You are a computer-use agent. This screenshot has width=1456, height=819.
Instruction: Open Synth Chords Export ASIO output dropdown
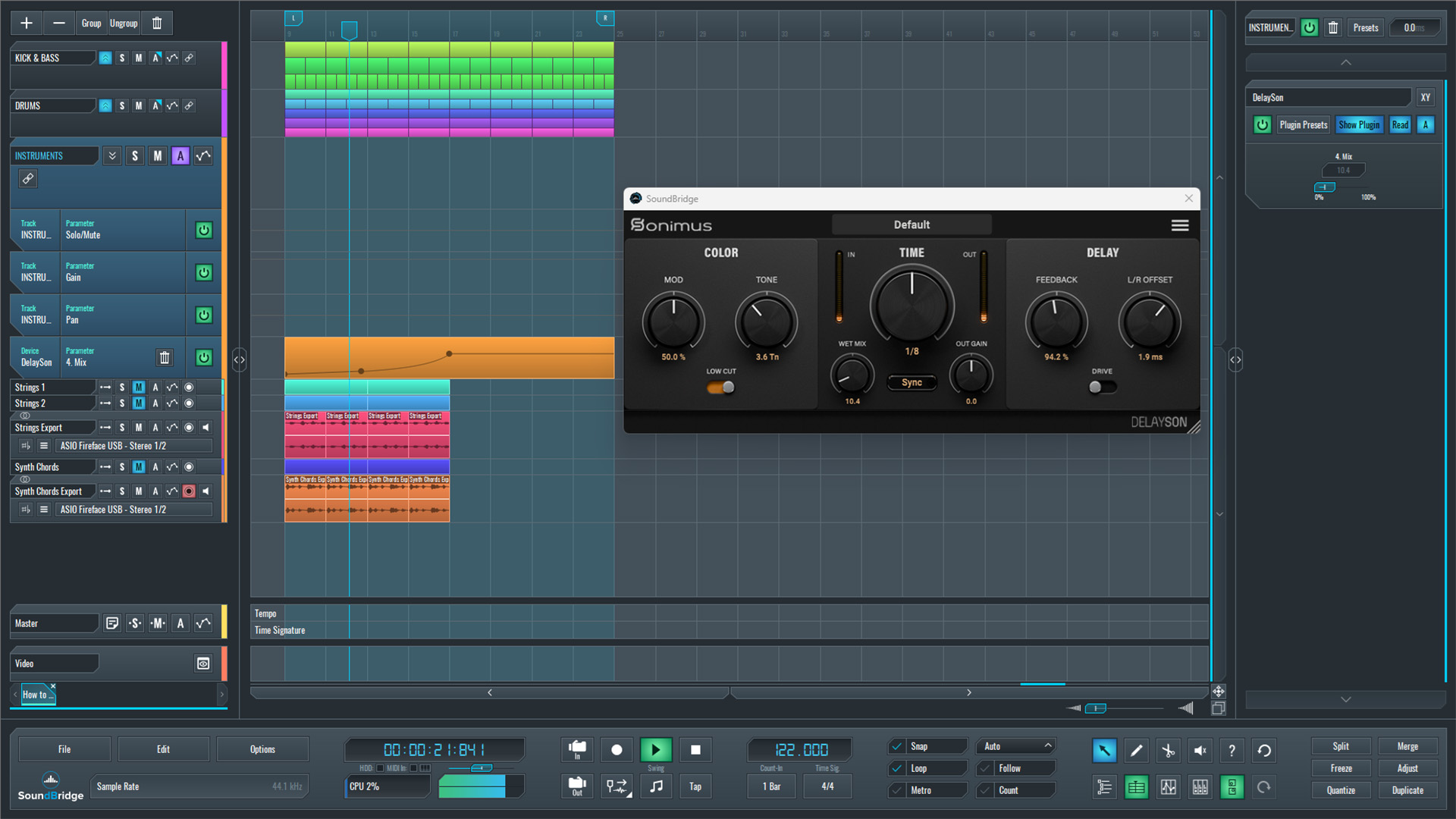[x=134, y=510]
